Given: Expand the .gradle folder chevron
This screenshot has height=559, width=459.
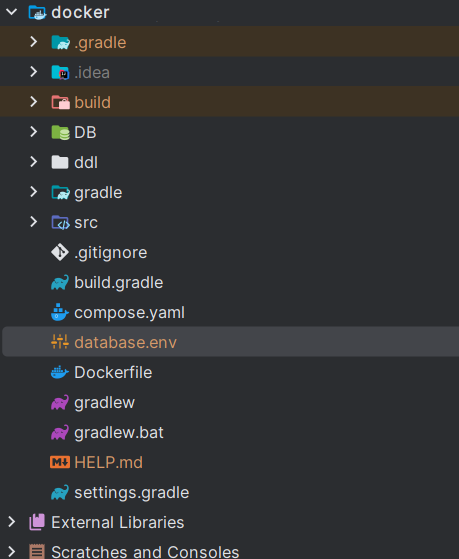Looking at the screenshot, I should 34,42.
